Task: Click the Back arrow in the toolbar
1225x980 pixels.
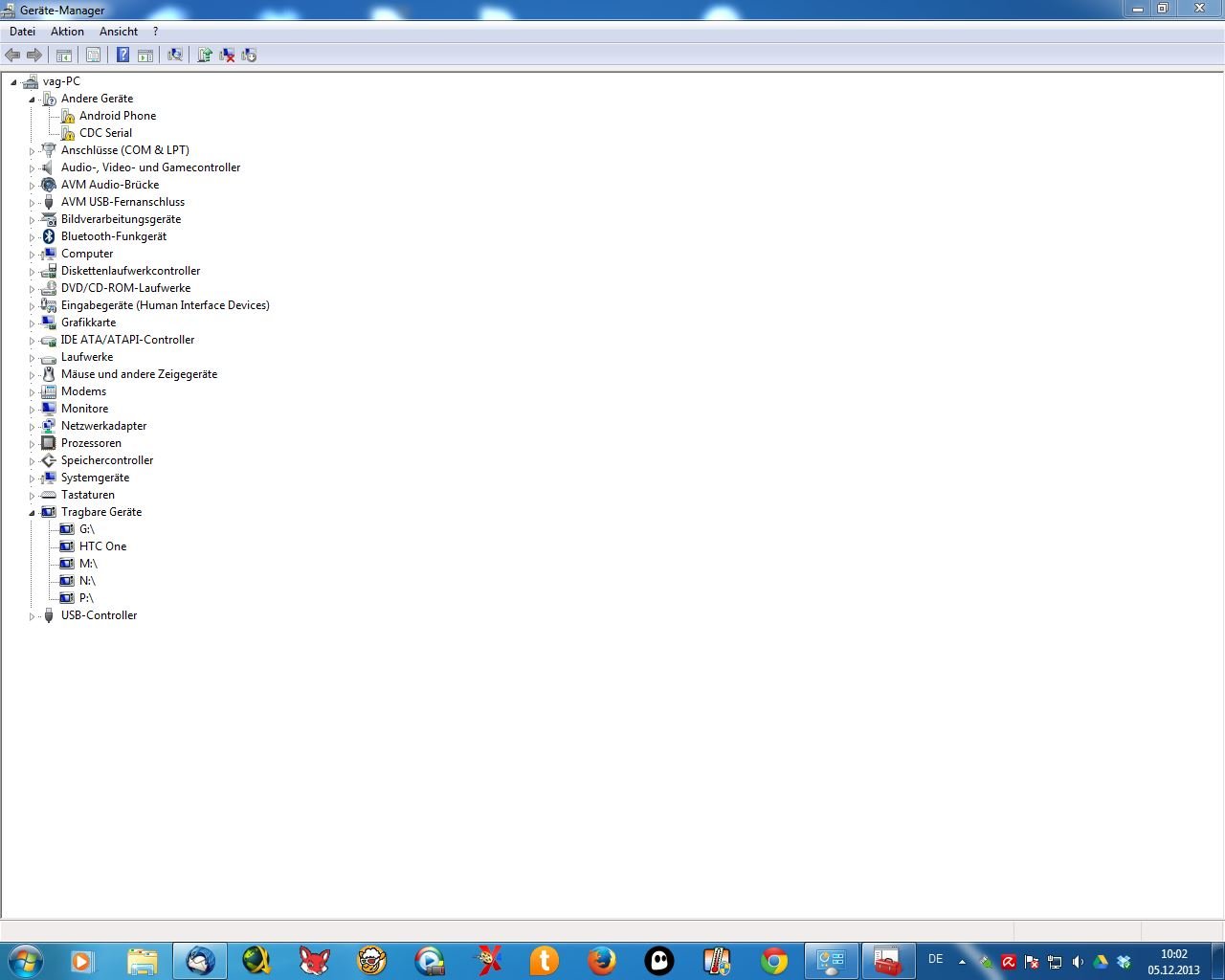Action: coord(12,56)
